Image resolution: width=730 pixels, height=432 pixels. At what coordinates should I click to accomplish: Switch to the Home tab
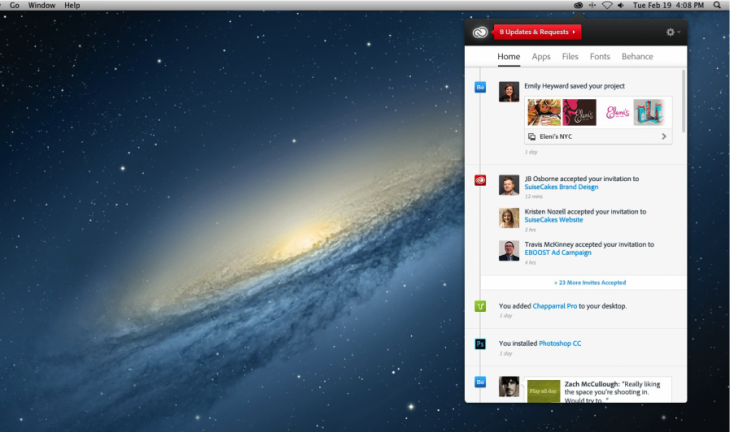click(x=508, y=56)
